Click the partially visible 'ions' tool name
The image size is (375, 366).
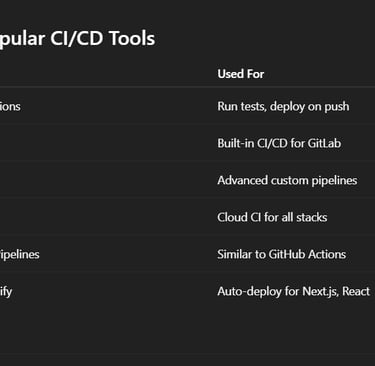click(10, 107)
